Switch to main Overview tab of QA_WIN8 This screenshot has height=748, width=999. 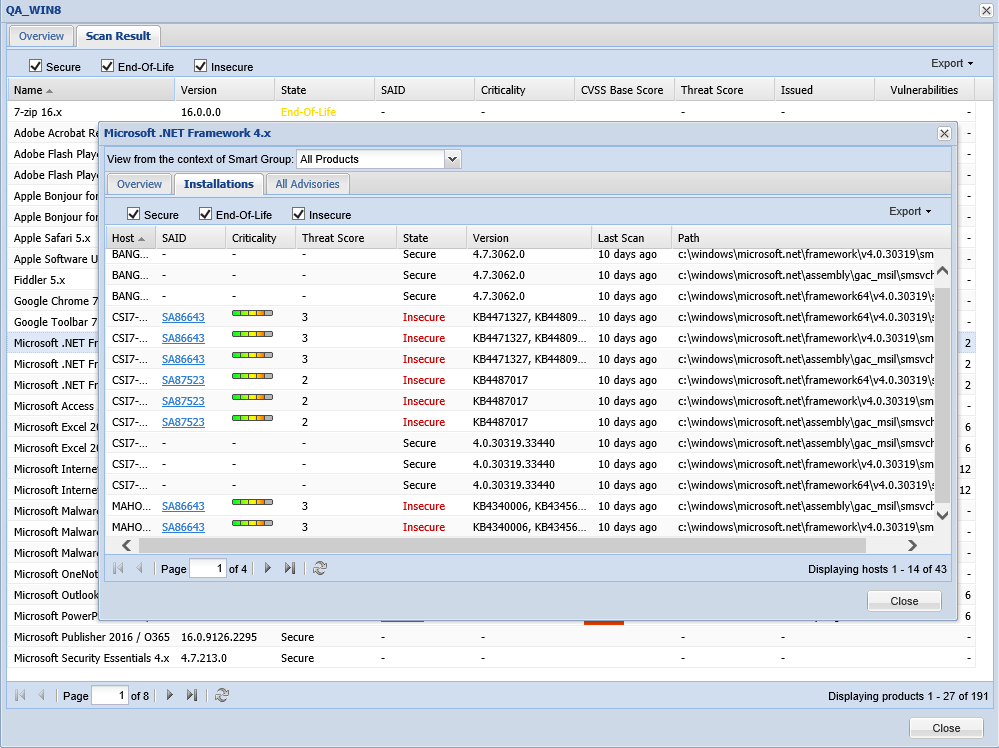41,36
